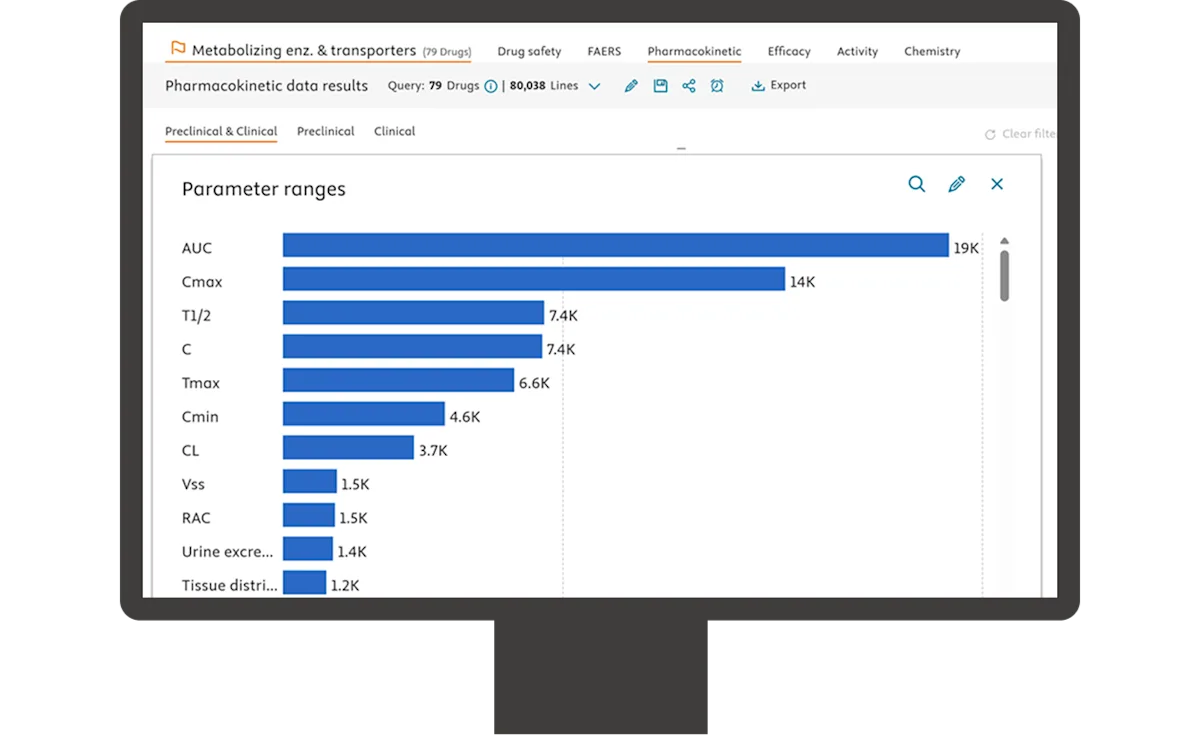This screenshot has height=735, width=1200.
Task: Close the Parameter ranges panel
Action: coord(997,184)
